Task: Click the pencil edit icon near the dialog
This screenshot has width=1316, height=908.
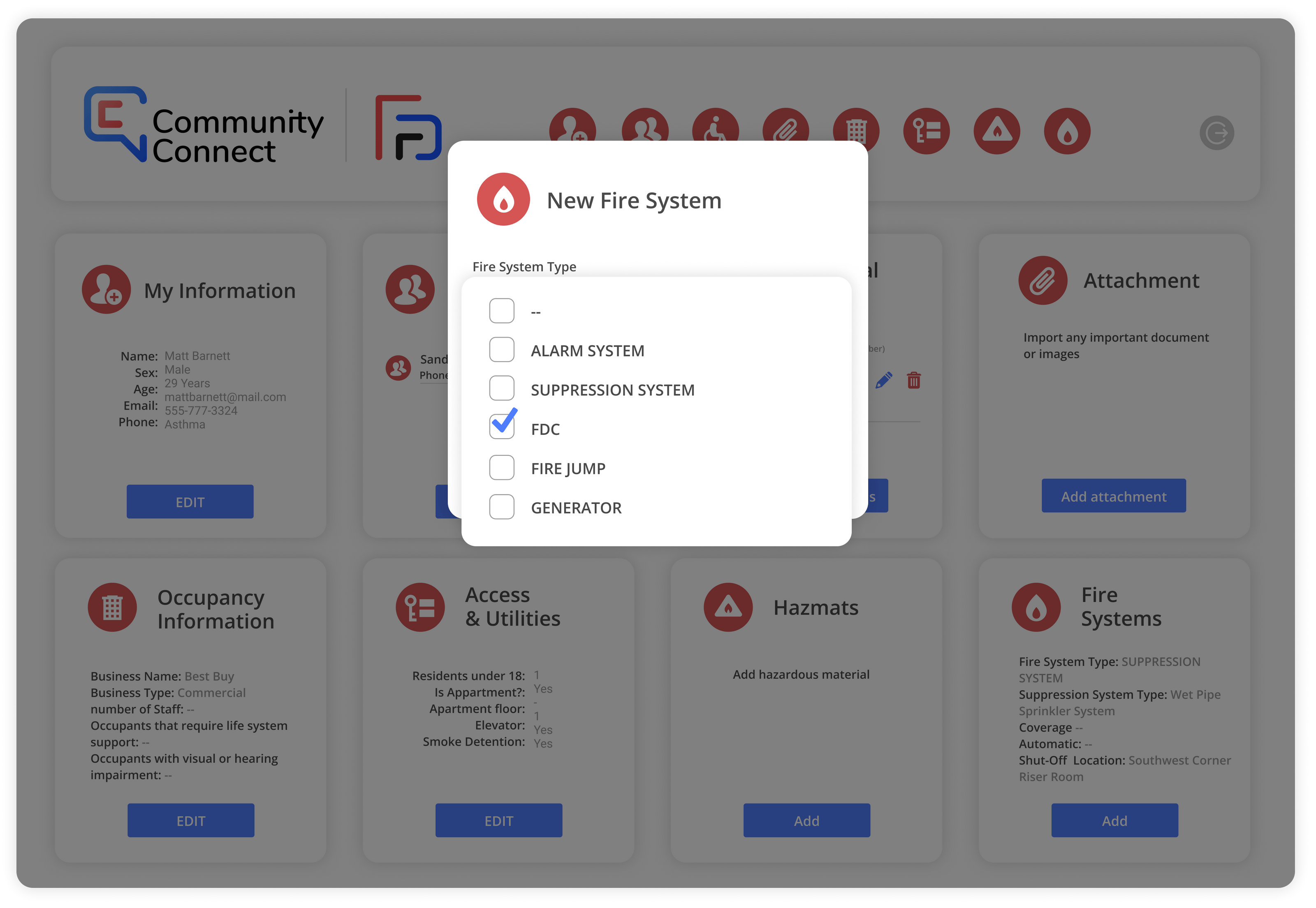Action: point(884,379)
